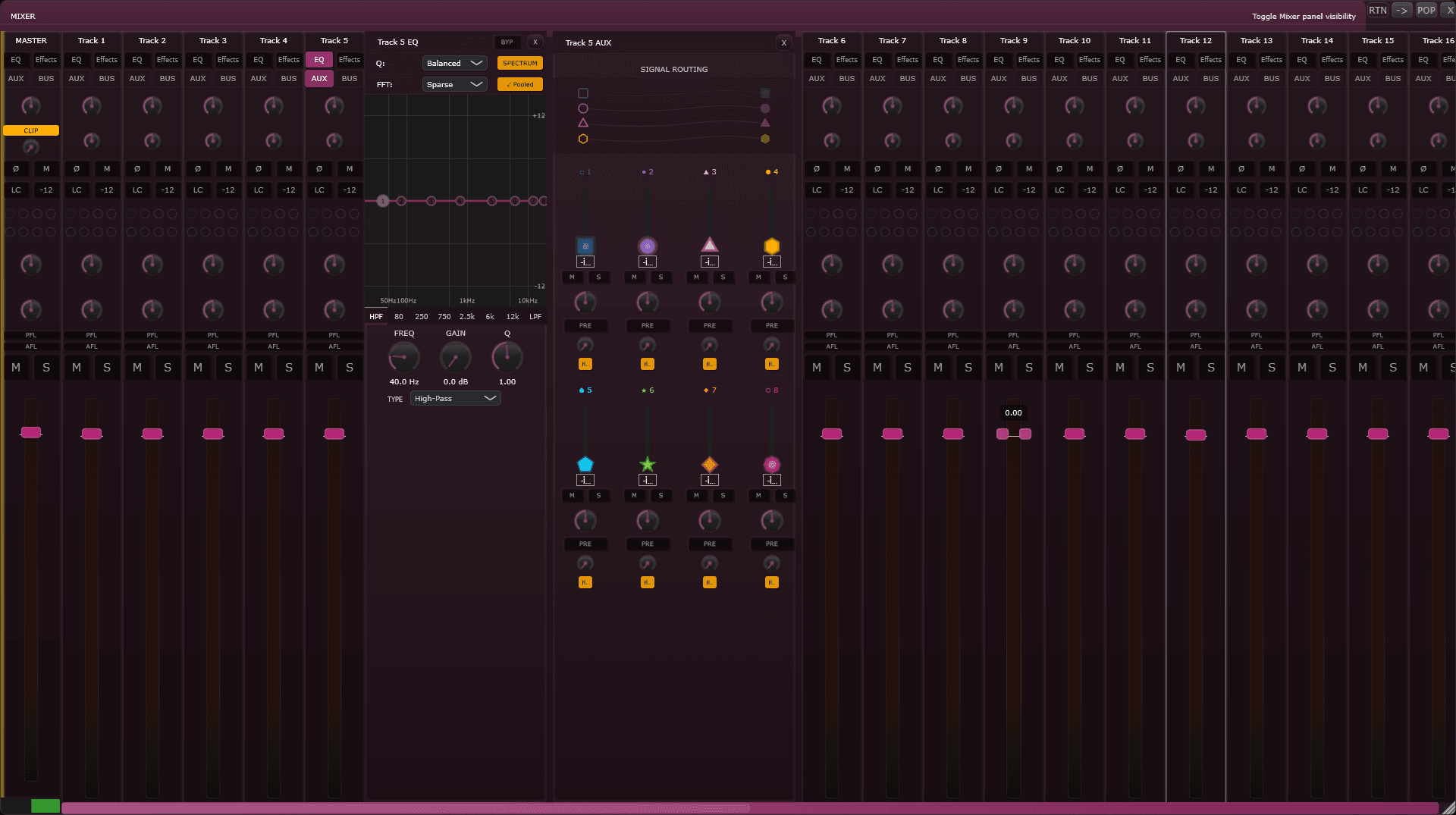Click the orange diamond handle of aux send 7
The width and height of the screenshot is (1456, 815).
(709, 464)
